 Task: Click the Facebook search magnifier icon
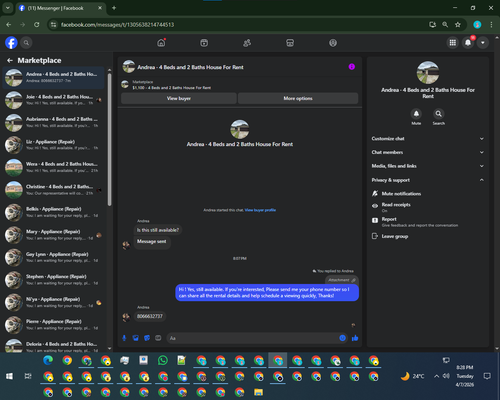click(x=26, y=43)
